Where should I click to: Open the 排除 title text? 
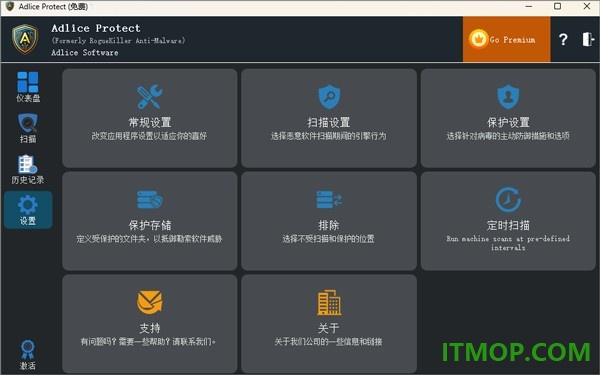tap(329, 225)
